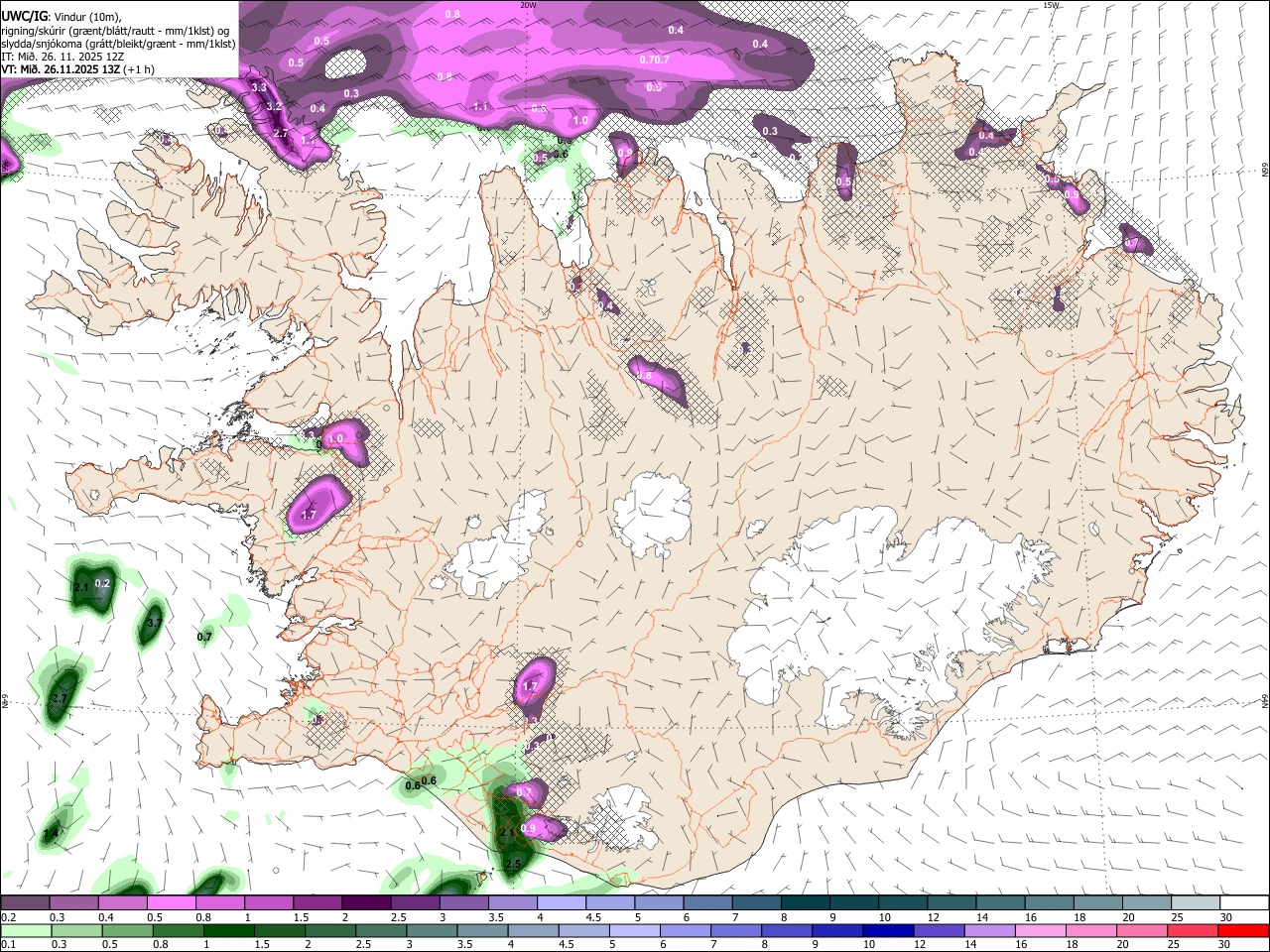Click the 15W longitude label
The width and height of the screenshot is (1270, 952).
(x=1052, y=5)
